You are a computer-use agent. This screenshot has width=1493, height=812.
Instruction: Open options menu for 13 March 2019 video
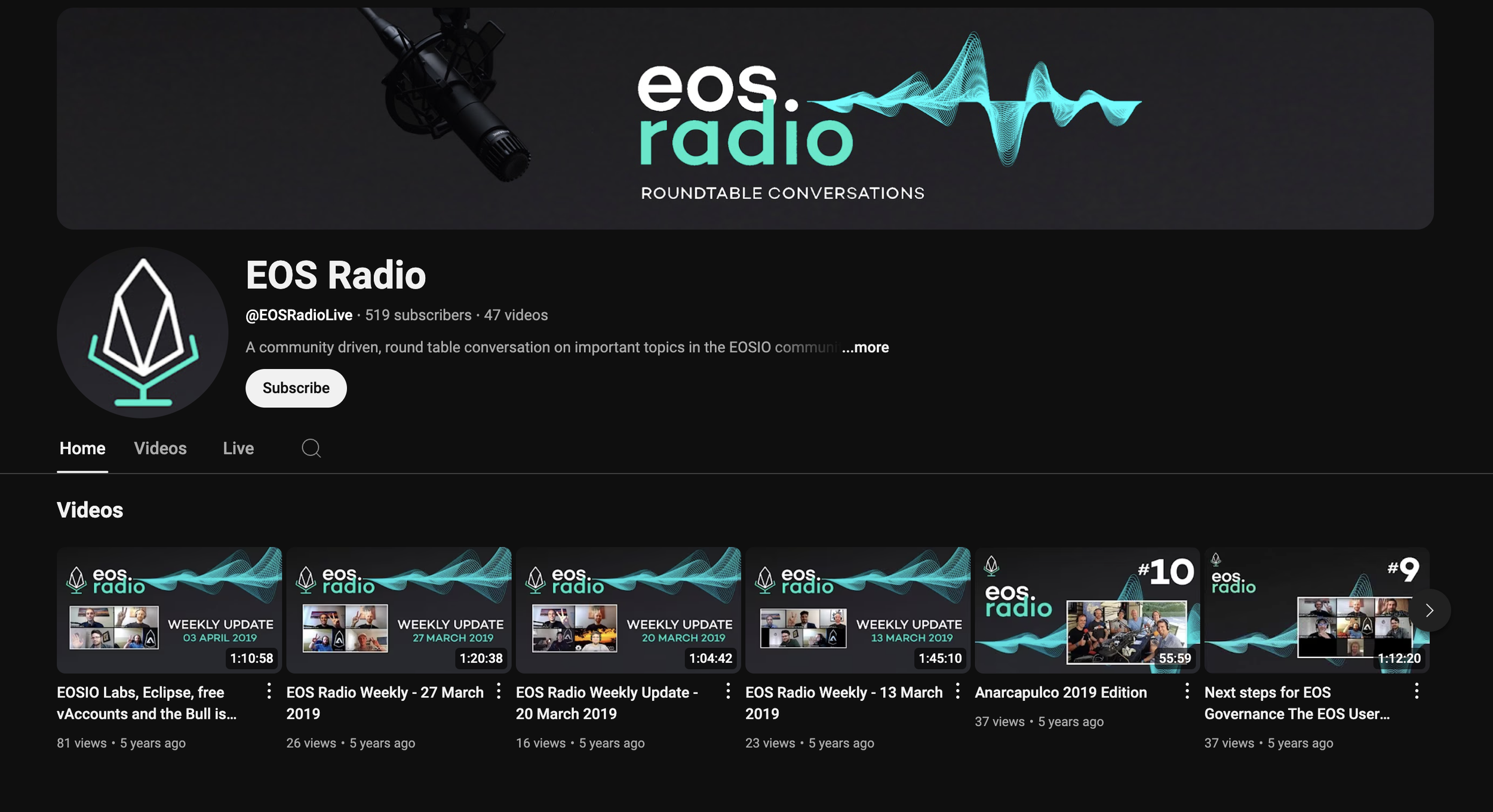[957, 691]
